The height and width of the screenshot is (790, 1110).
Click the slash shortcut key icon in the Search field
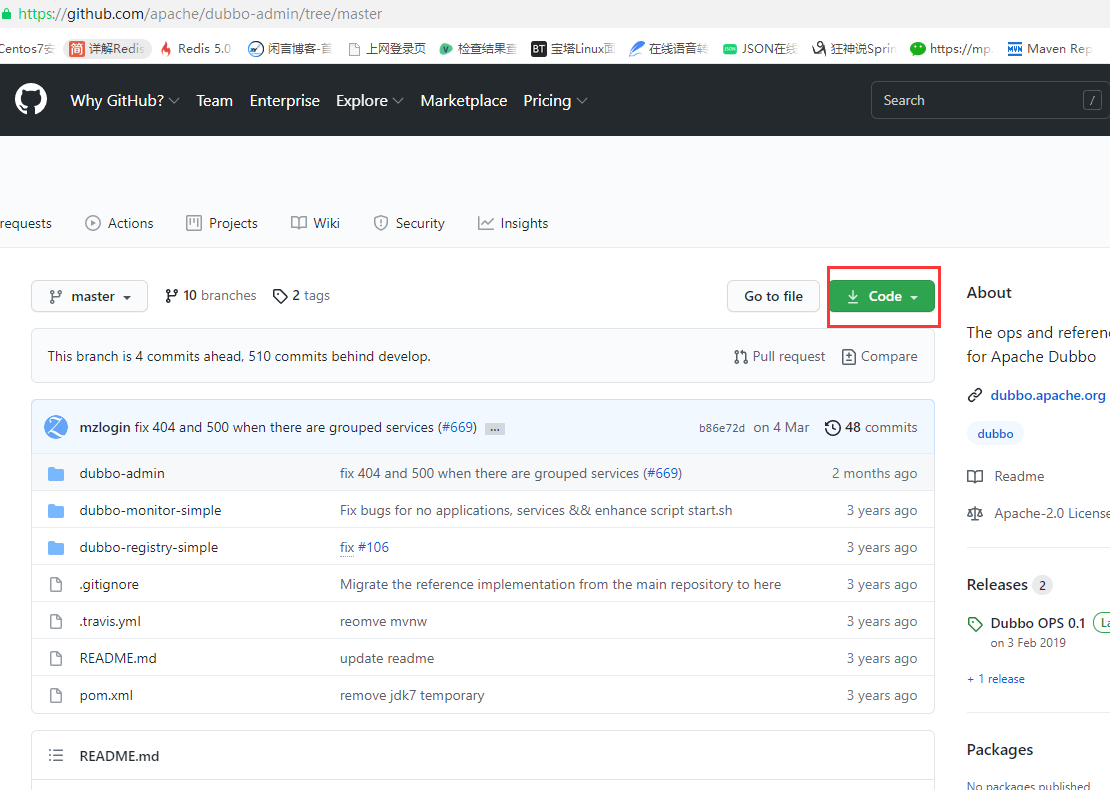pyautogui.click(x=1092, y=101)
